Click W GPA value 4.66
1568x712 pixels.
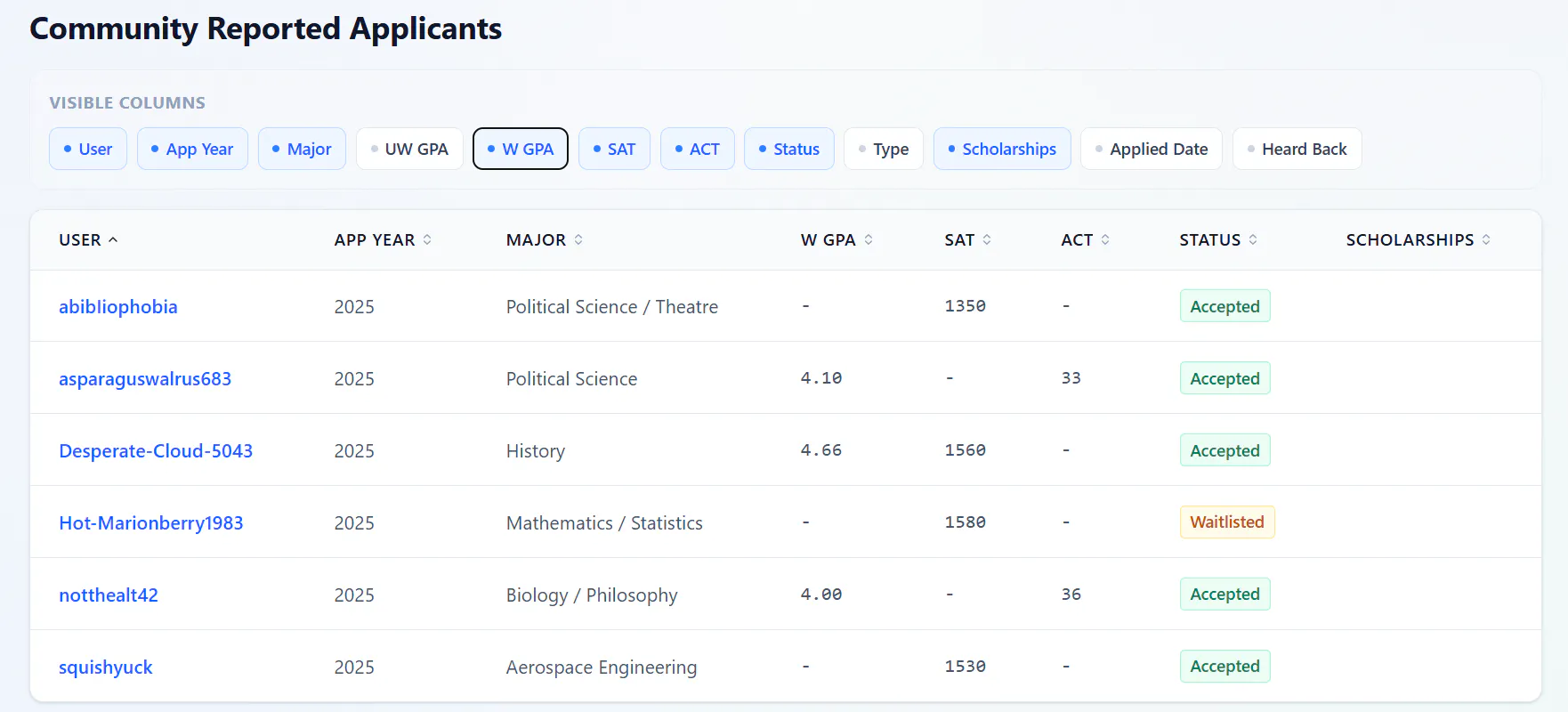(x=821, y=450)
